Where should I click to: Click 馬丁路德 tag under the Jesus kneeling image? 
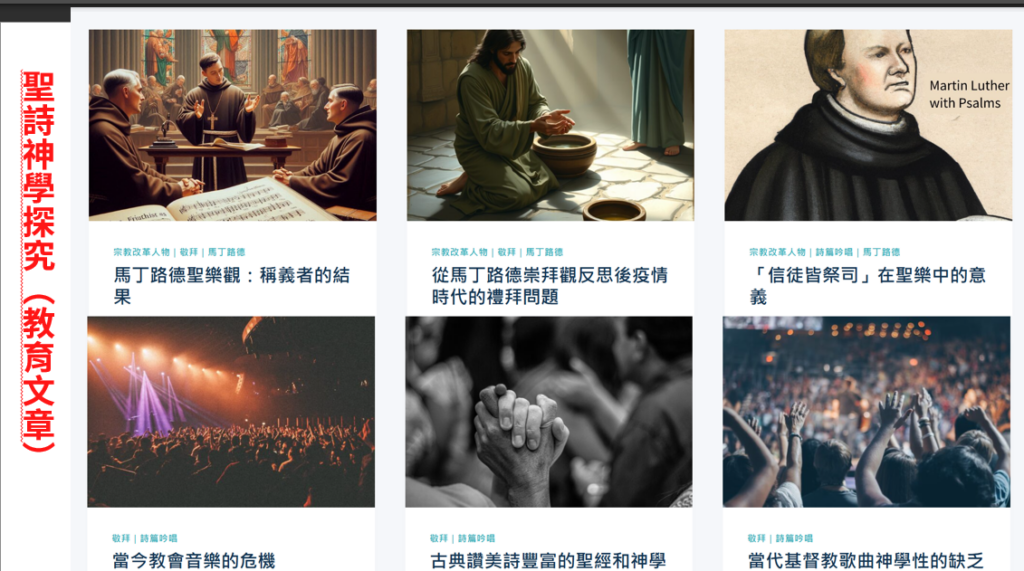tap(544, 252)
